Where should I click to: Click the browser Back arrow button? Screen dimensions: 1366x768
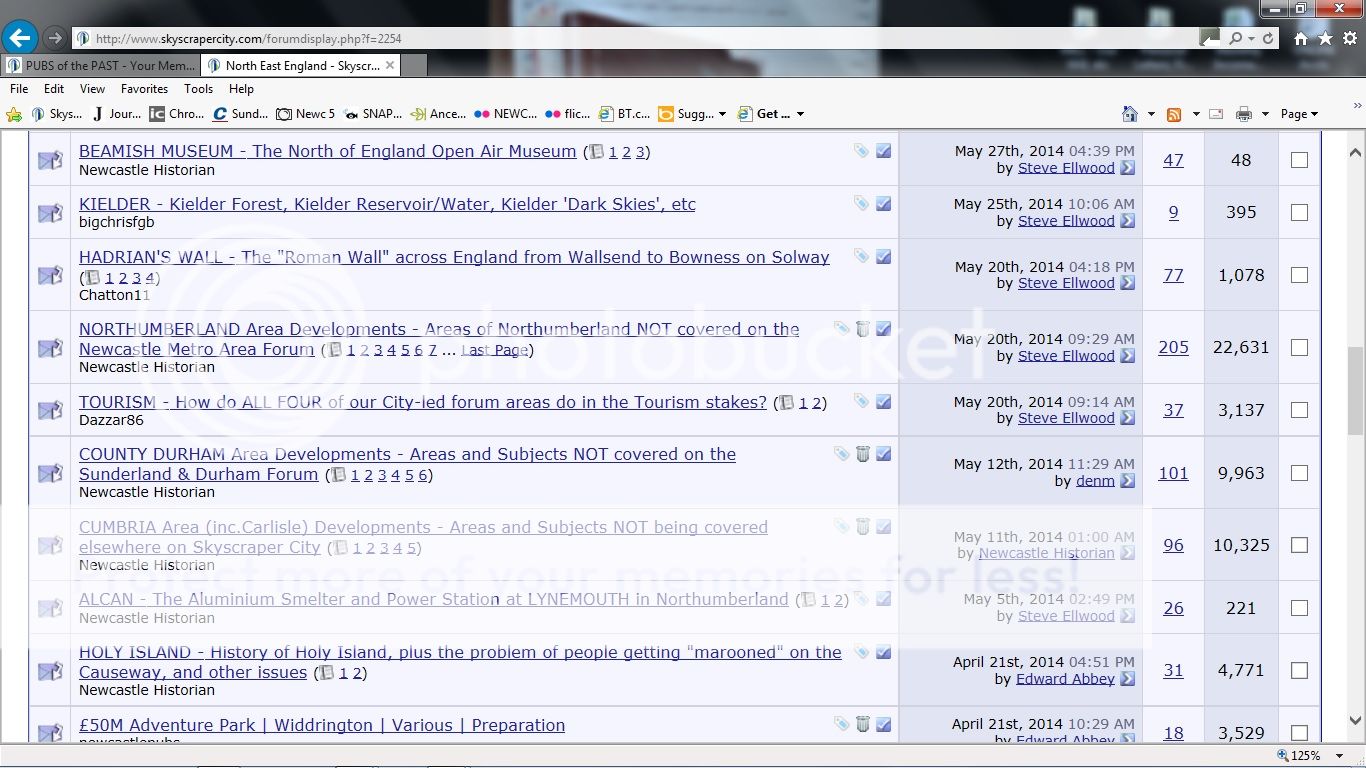click(19, 39)
